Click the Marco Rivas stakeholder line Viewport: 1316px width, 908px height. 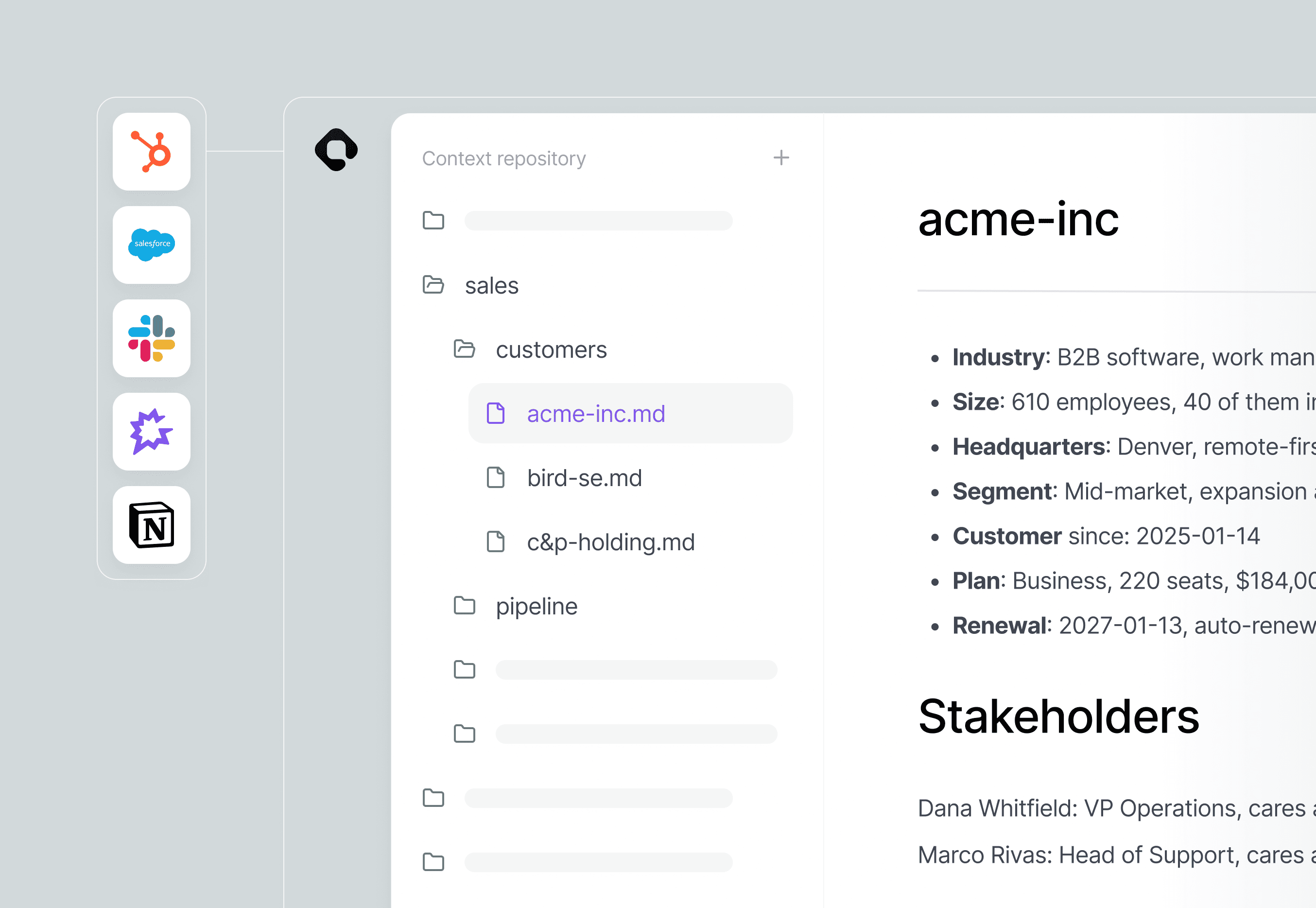(1116, 855)
